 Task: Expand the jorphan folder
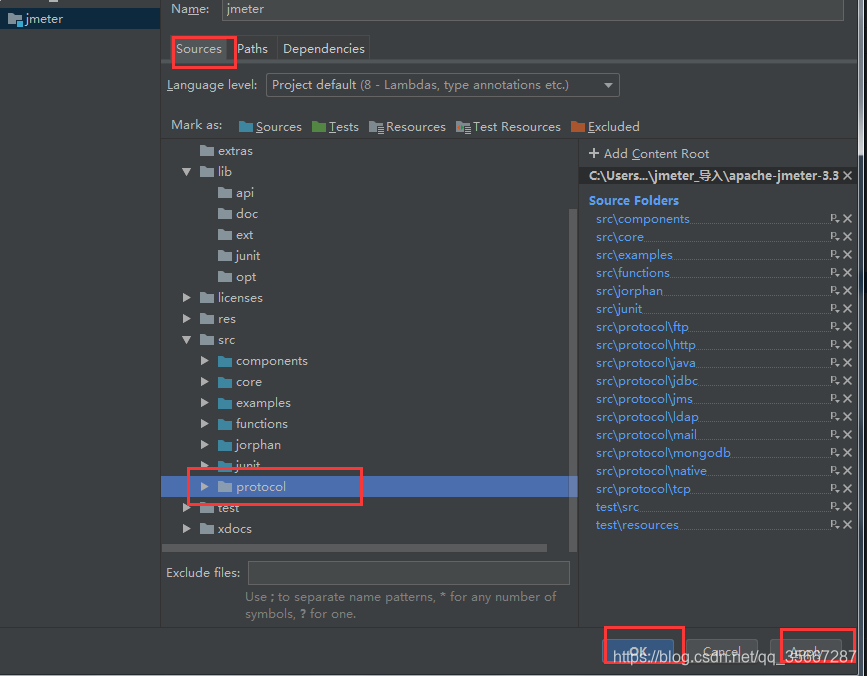click(x=205, y=445)
